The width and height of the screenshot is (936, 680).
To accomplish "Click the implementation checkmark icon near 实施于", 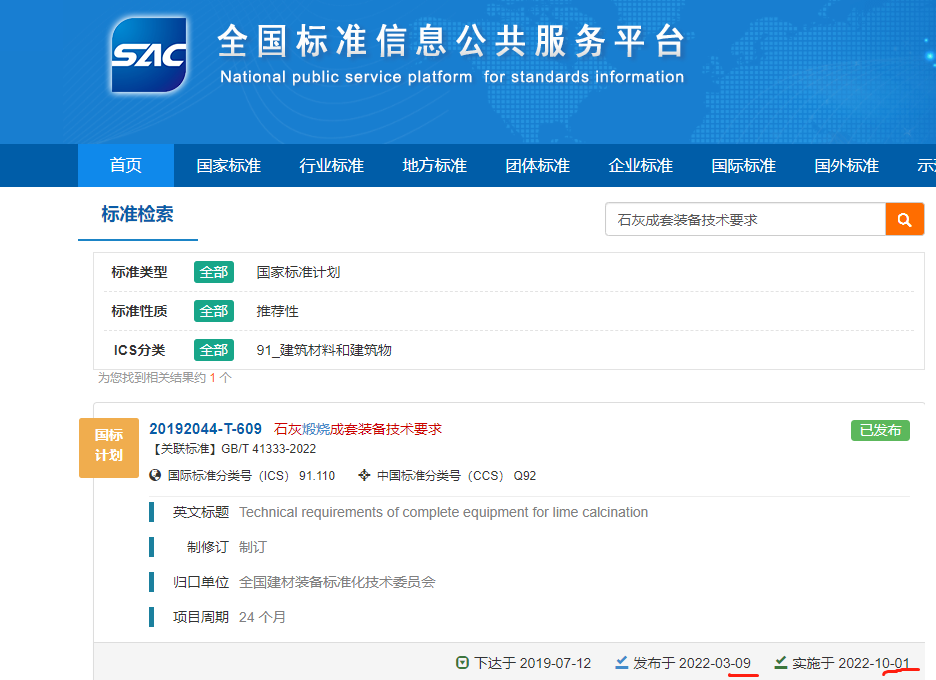I will point(781,663).
